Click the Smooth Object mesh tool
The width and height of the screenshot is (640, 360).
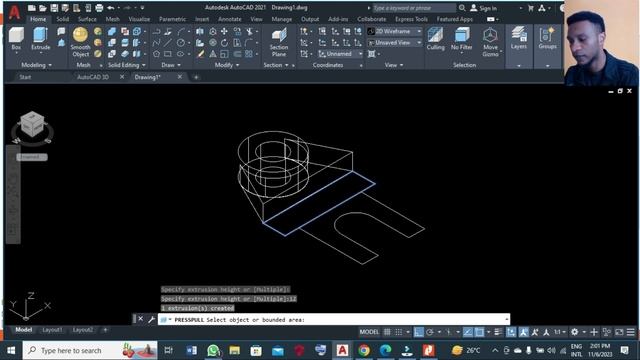(80, 42)
